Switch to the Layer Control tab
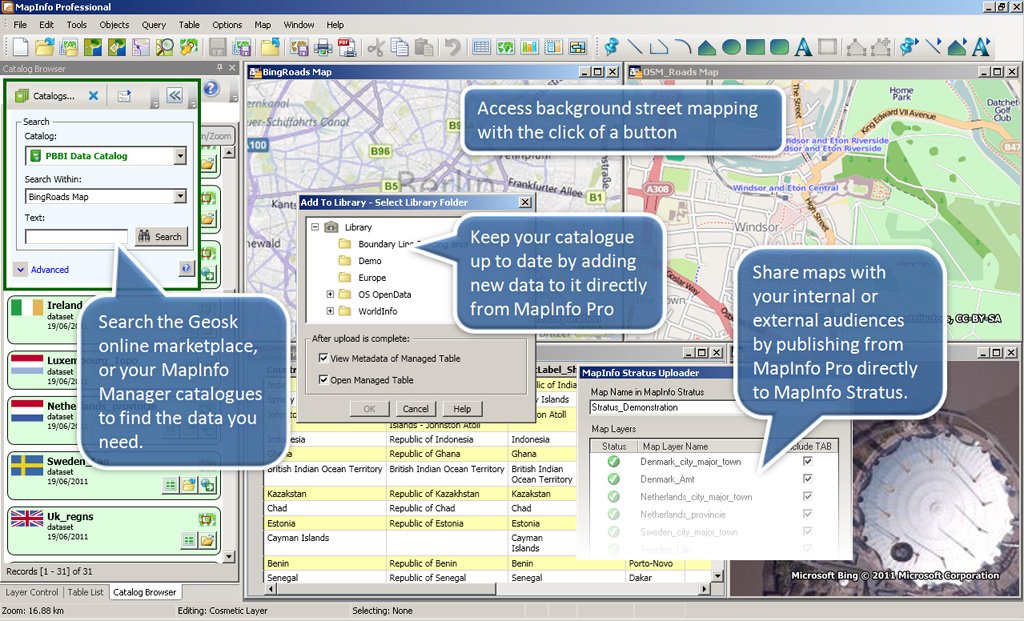Screen dimensions: 1024x621 coord(32,592)
